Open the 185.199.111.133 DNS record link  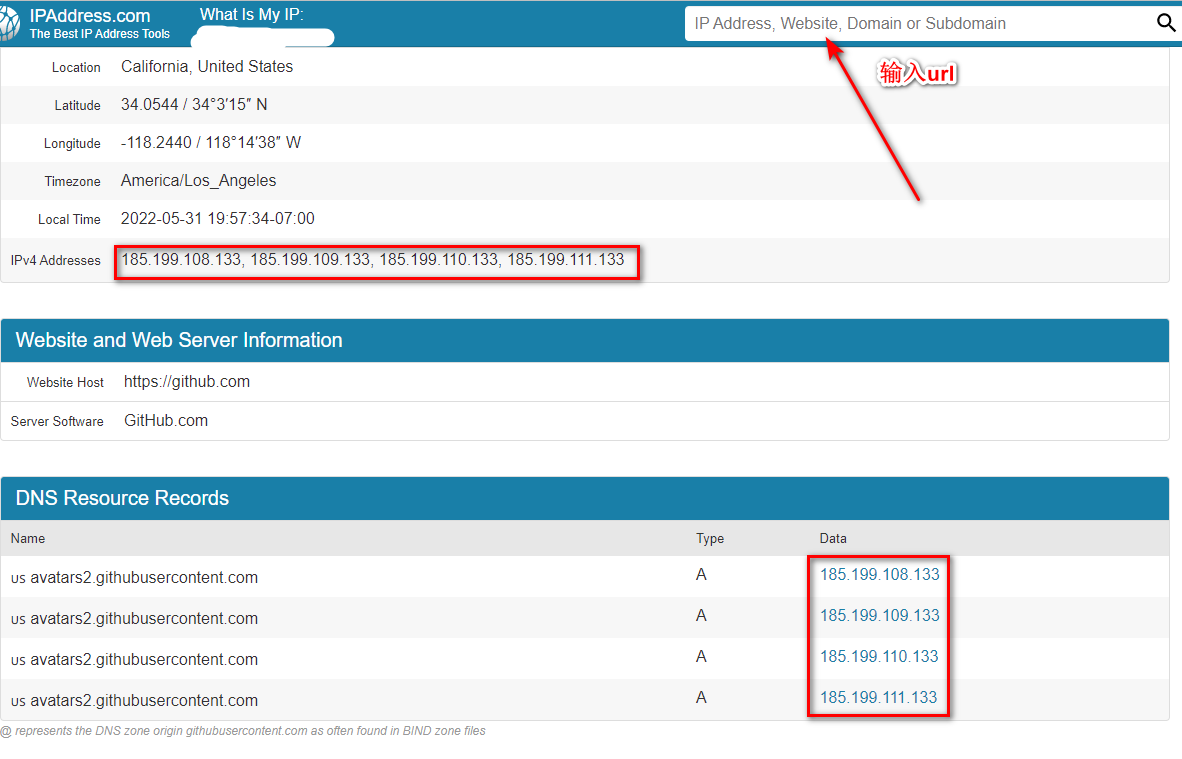[878, 697]
